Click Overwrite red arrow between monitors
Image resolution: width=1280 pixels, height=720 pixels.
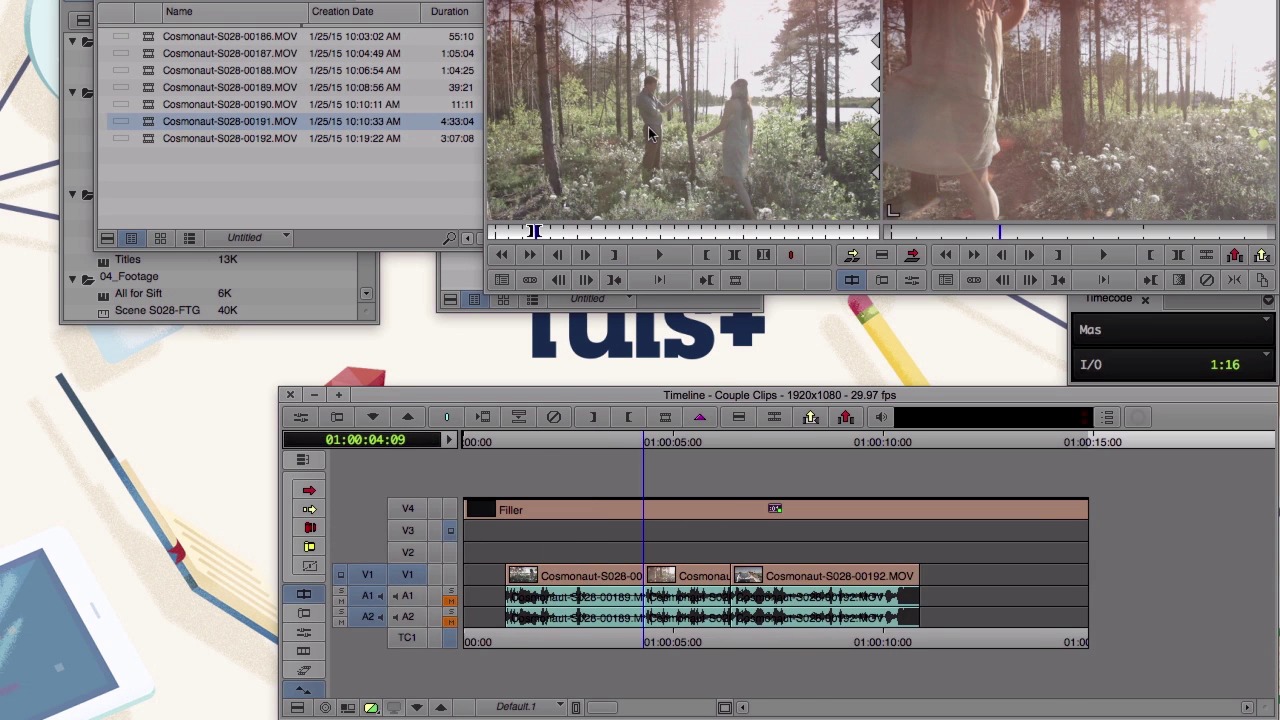click(912, 256)
